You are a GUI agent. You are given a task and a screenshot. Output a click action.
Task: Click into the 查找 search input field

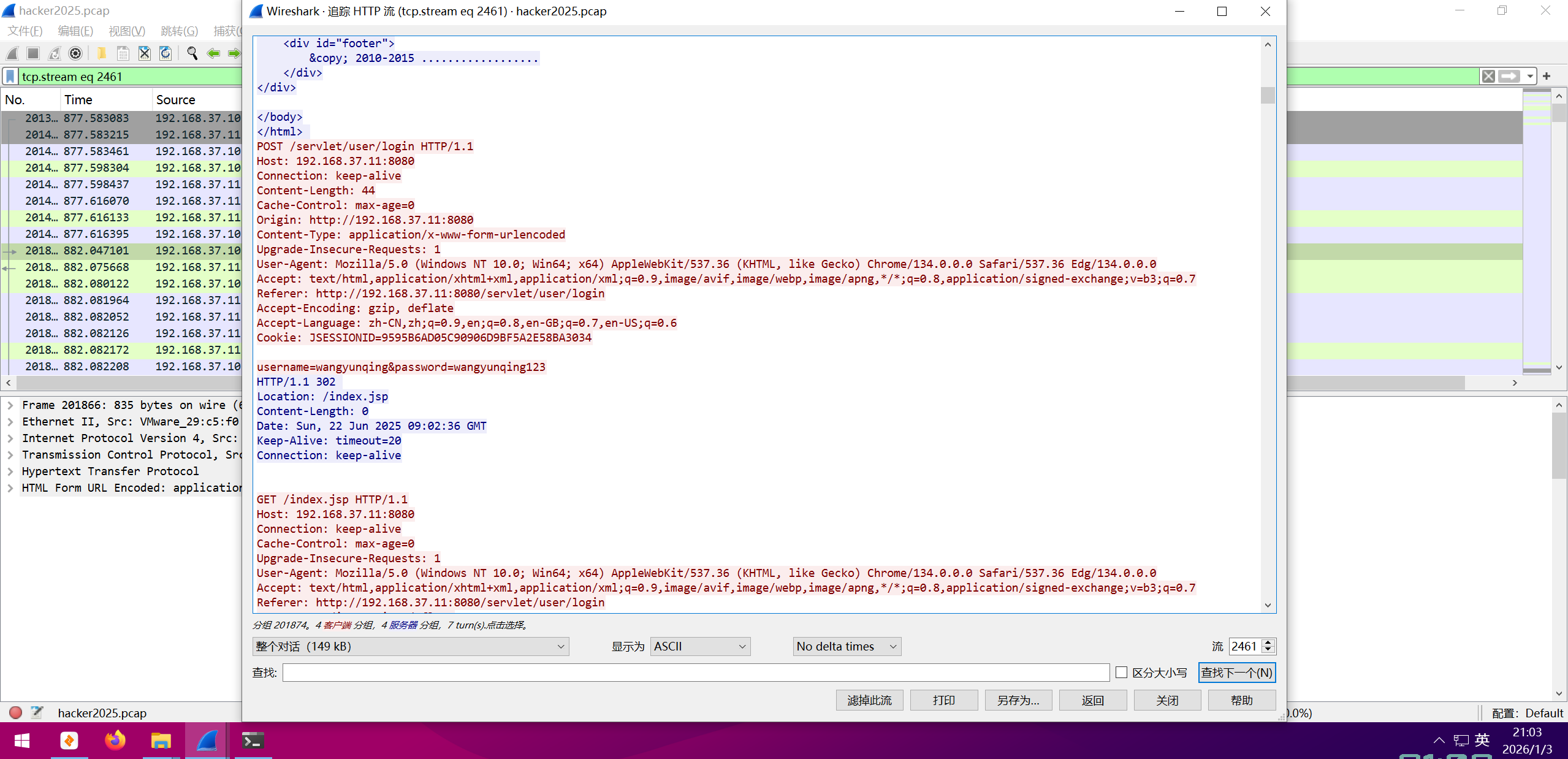pyautogui.click(x=695, y=673)
